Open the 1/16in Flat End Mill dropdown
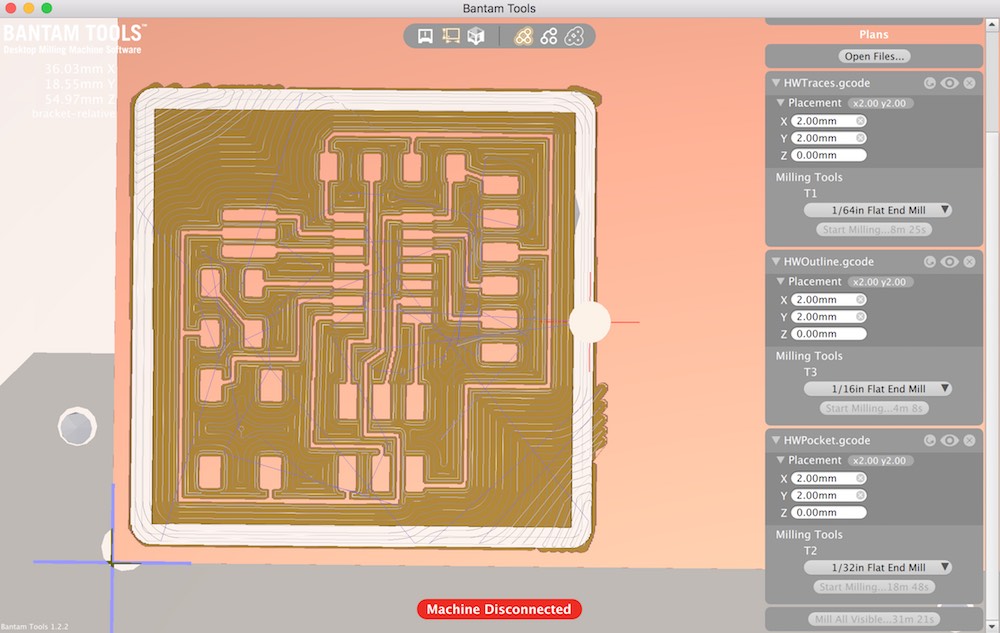1000x633 pixels. [878, 388]
